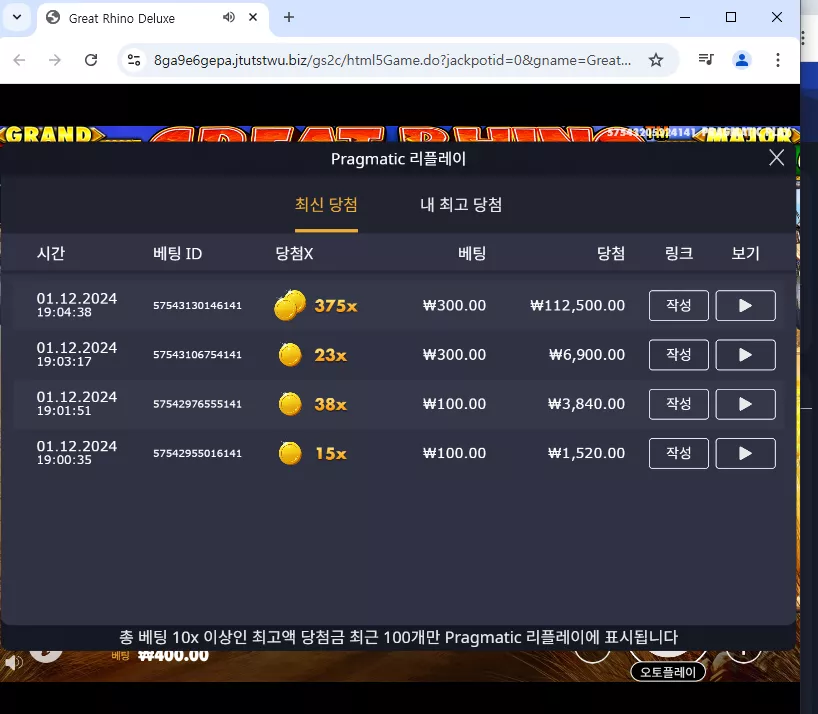Viewport: 818px width, 714px height.
Task: Play replay of the 15x win
Action: tap(745, 453)
